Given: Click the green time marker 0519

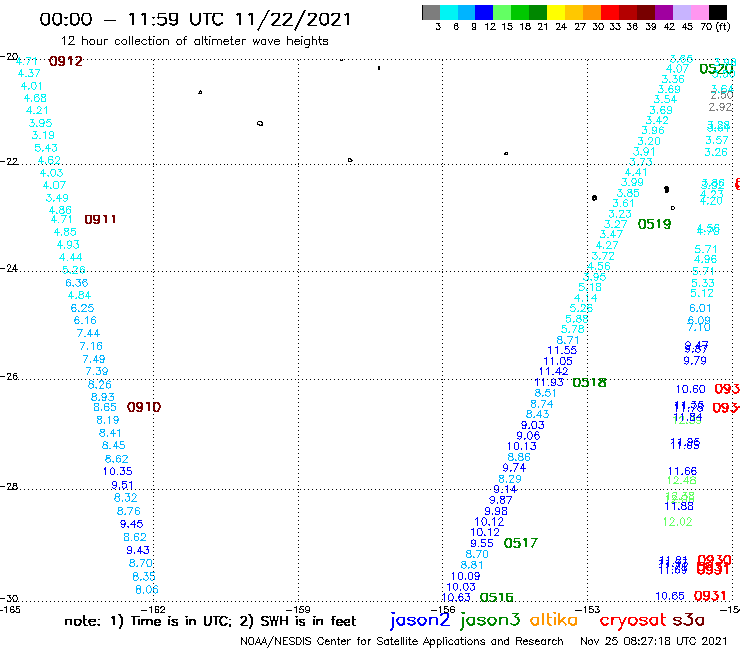Looking at the screenshot, I should 655,224.
